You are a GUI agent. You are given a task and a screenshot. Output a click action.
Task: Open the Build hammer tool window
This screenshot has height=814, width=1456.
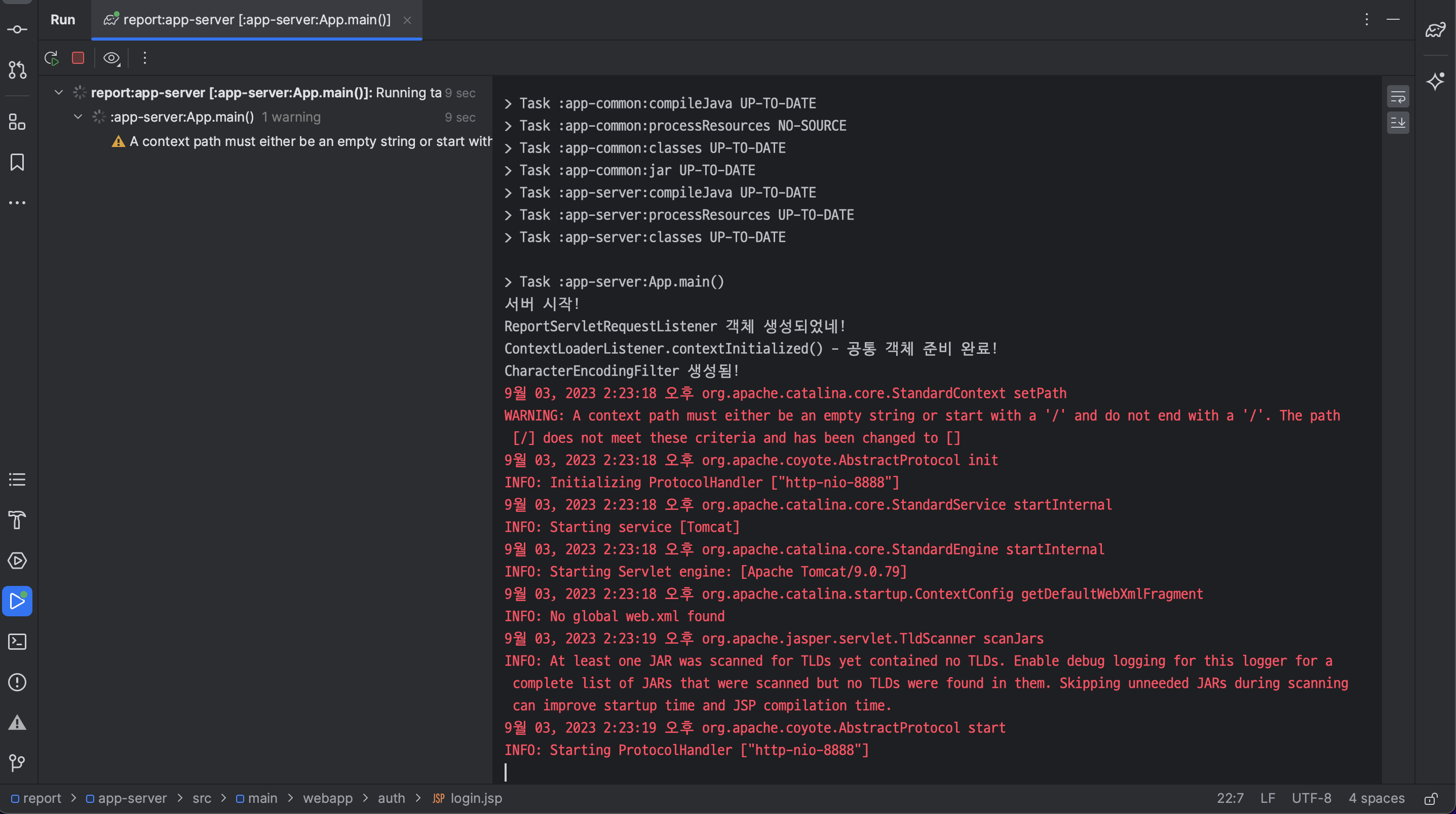(17, 520)
